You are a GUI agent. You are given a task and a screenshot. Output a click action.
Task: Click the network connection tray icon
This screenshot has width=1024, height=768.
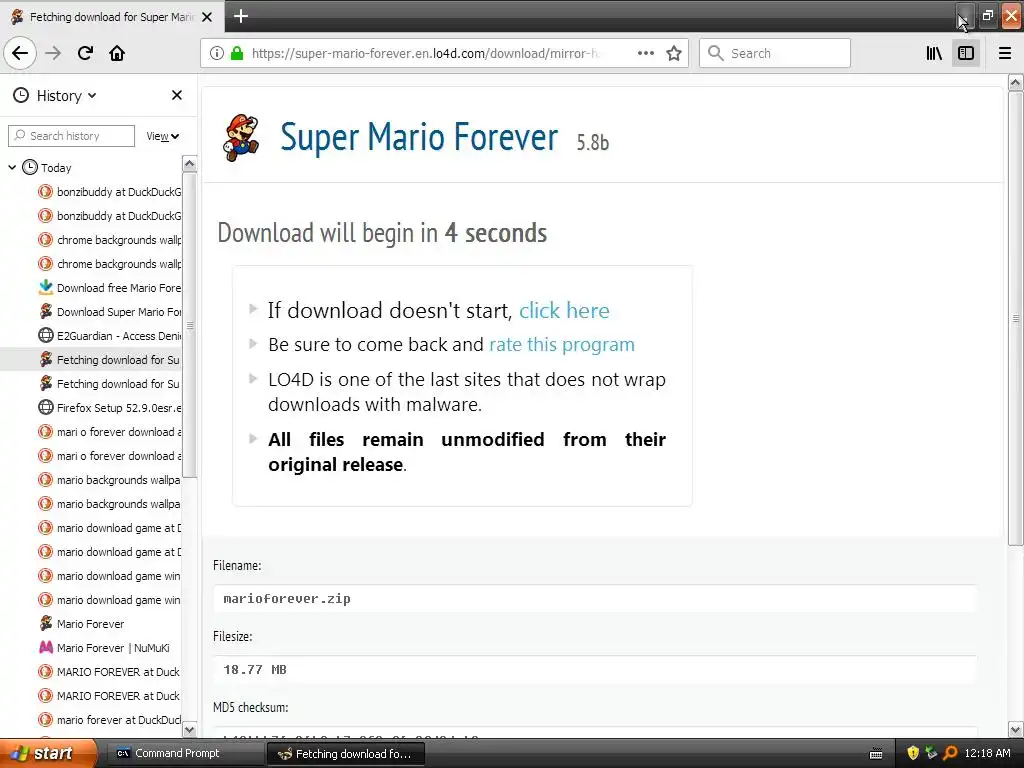tap(932, 753)
